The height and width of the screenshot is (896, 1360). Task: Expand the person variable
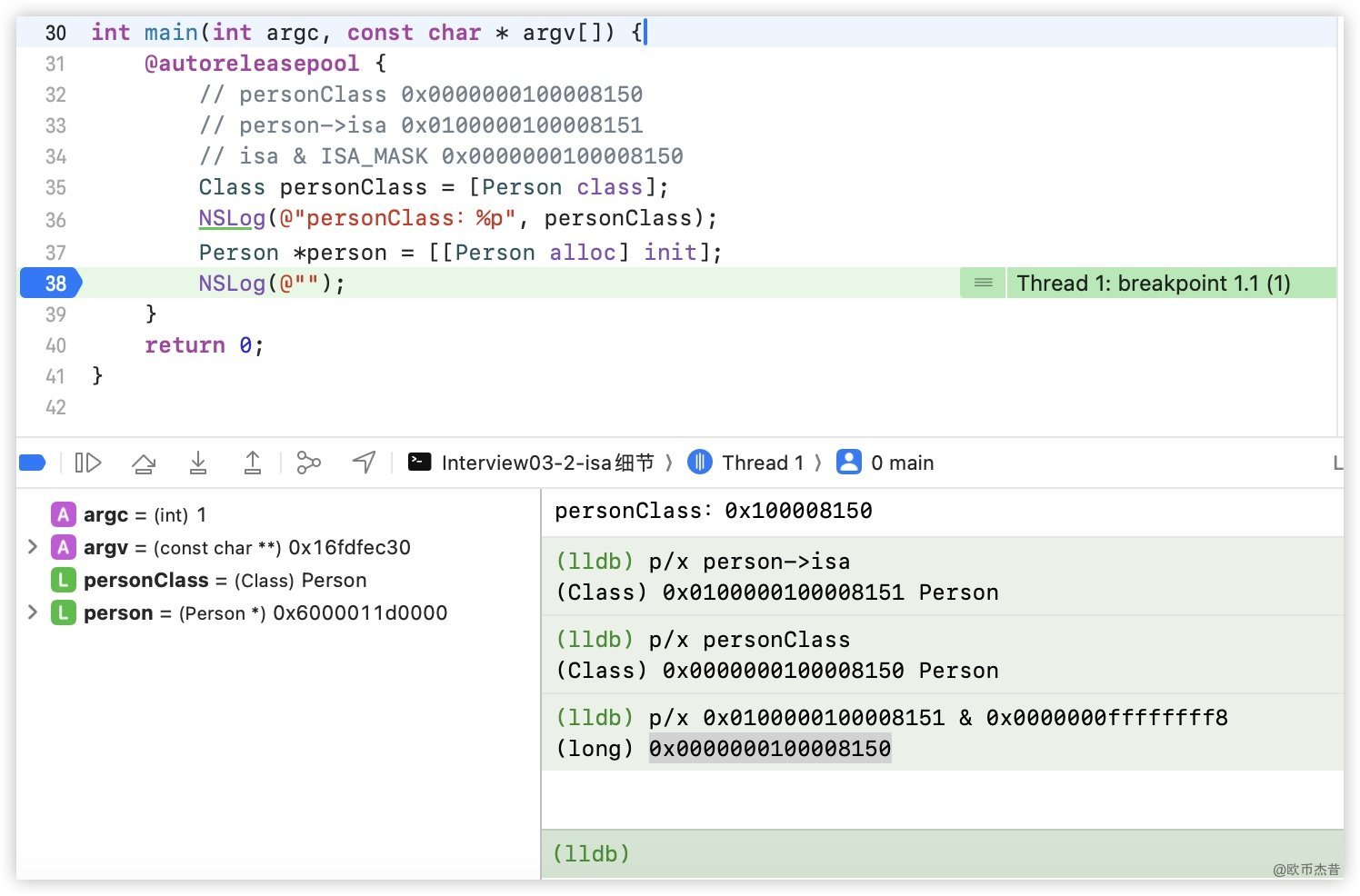(33, 612)
